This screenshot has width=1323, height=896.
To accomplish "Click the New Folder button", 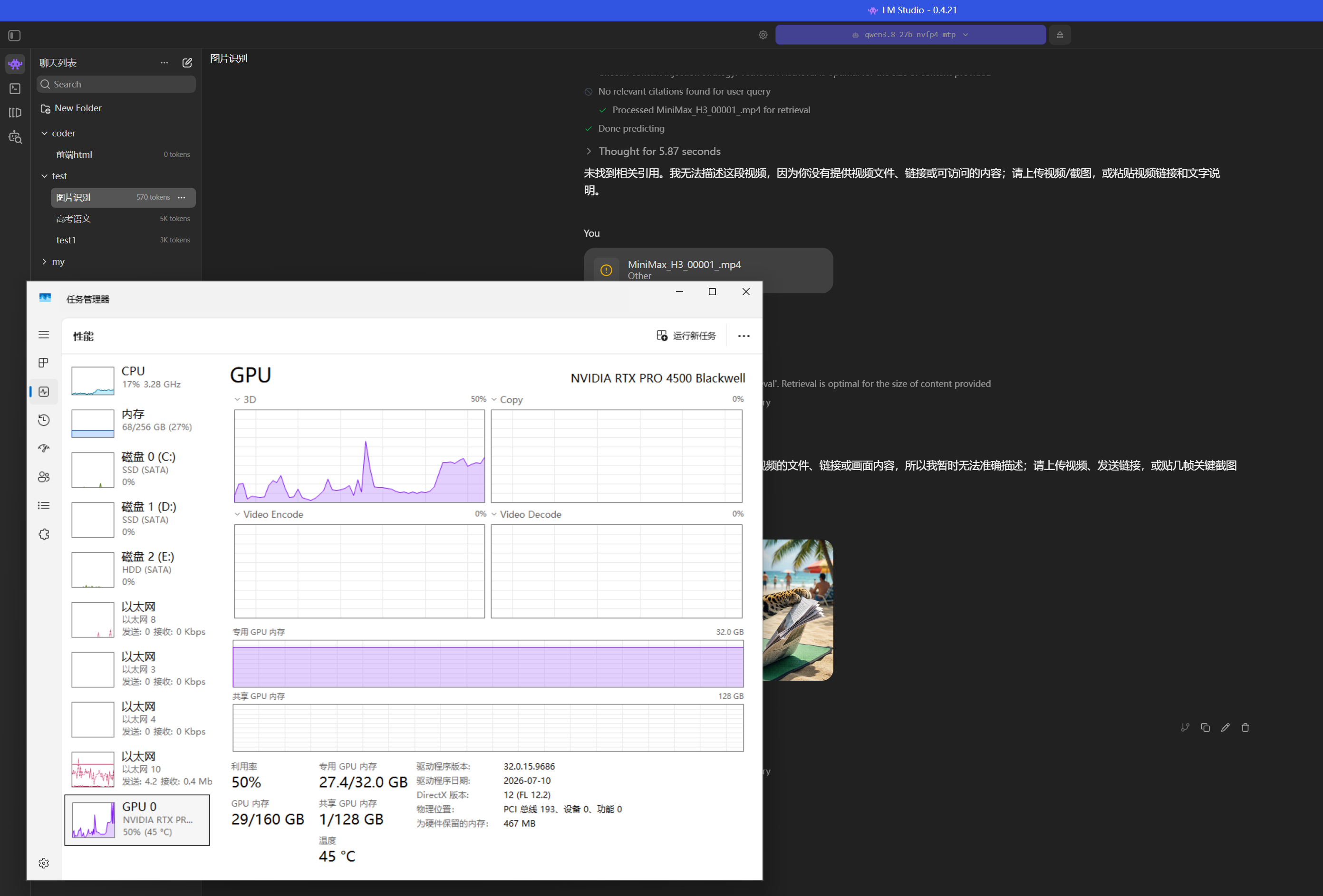I will pyautogui.click(x=71, y=108).
